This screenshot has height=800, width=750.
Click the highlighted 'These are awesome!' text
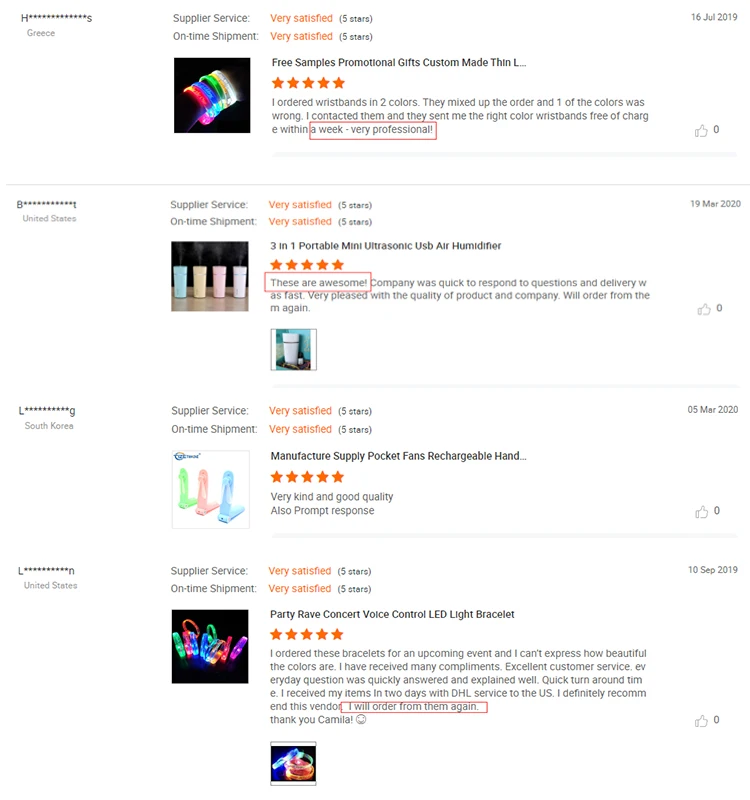[x=318, y=283]
